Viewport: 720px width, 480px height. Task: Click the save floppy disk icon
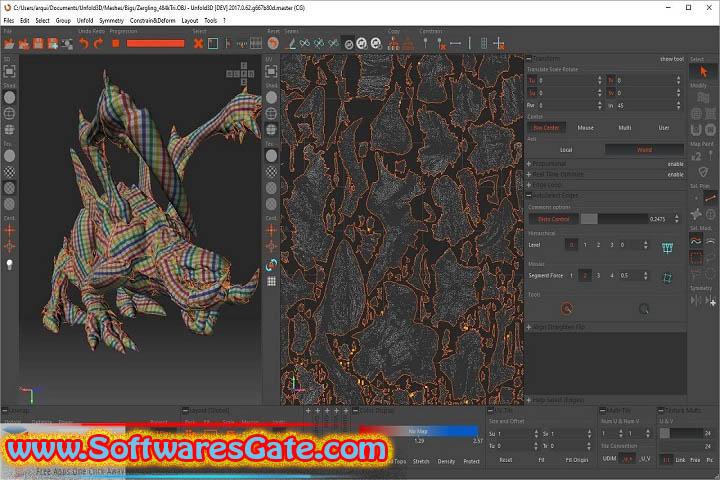(38, 44)
